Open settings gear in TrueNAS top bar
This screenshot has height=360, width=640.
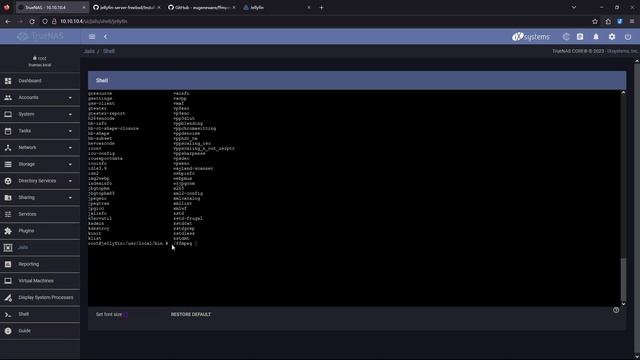coord(612,37)
